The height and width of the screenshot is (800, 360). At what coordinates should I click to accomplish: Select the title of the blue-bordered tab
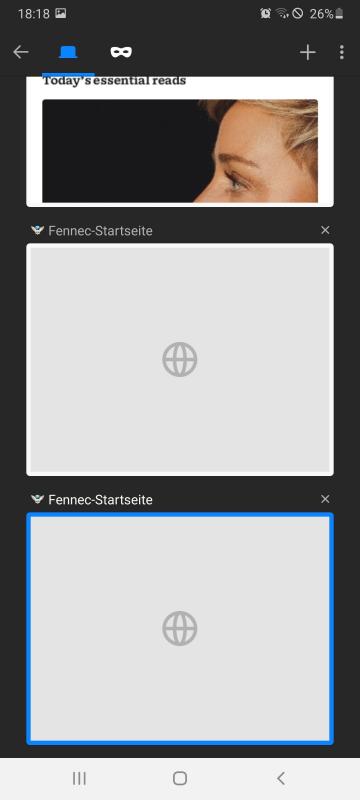(x=100, y=500)
